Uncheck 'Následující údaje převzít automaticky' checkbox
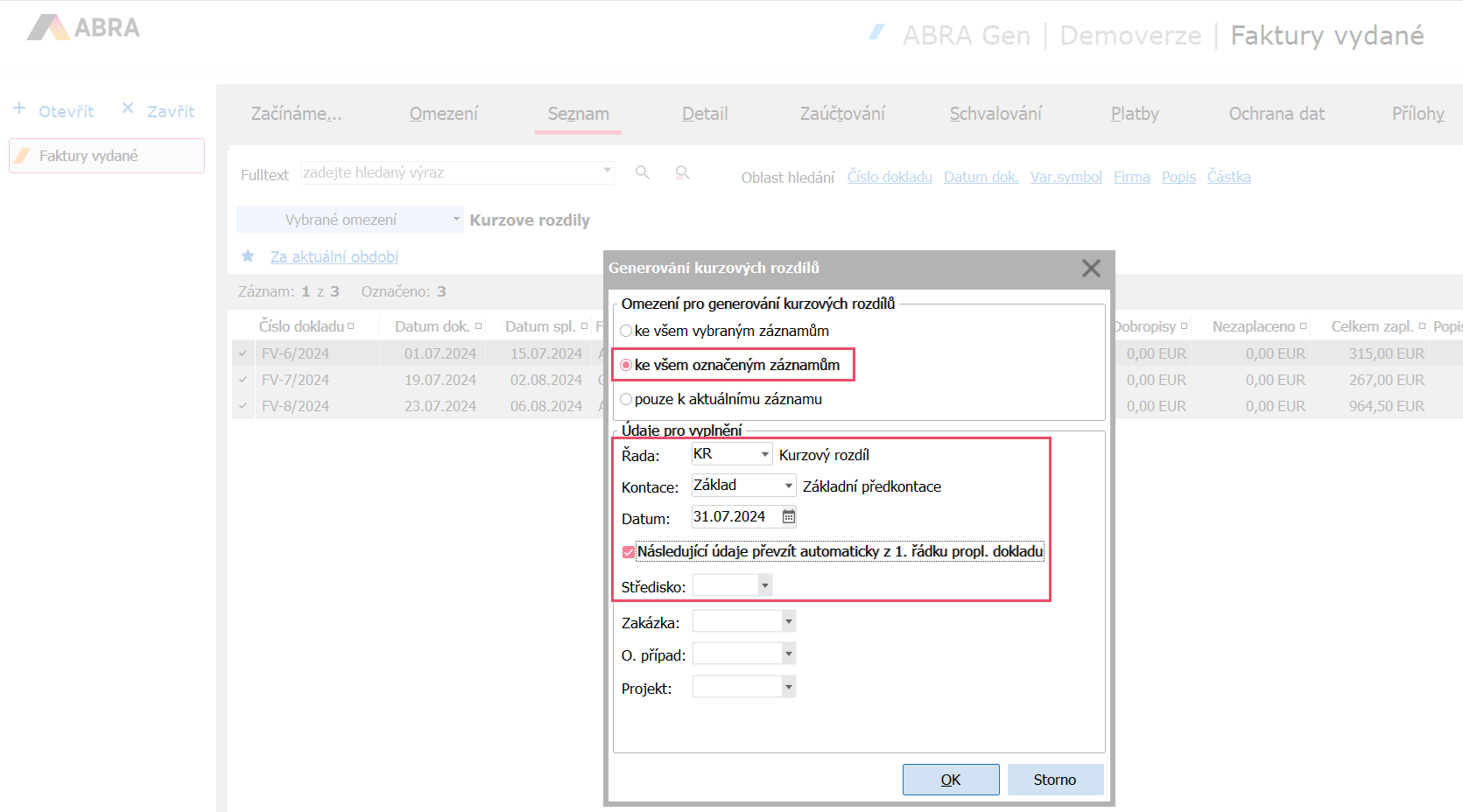This screenshot has width=1463, height=812. pos(628,552)
